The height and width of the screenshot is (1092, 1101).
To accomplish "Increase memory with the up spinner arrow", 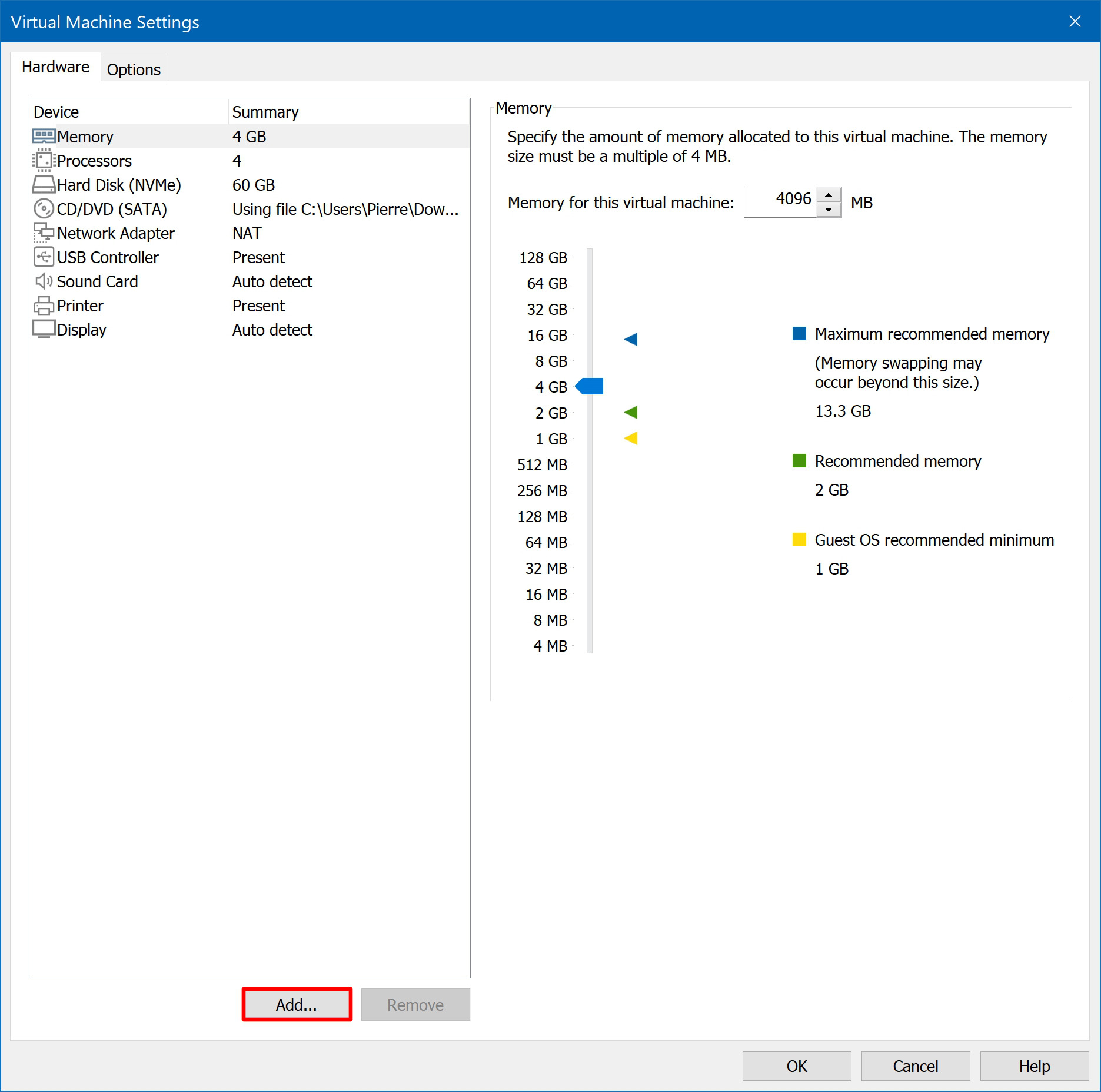I will coord(829,195).
